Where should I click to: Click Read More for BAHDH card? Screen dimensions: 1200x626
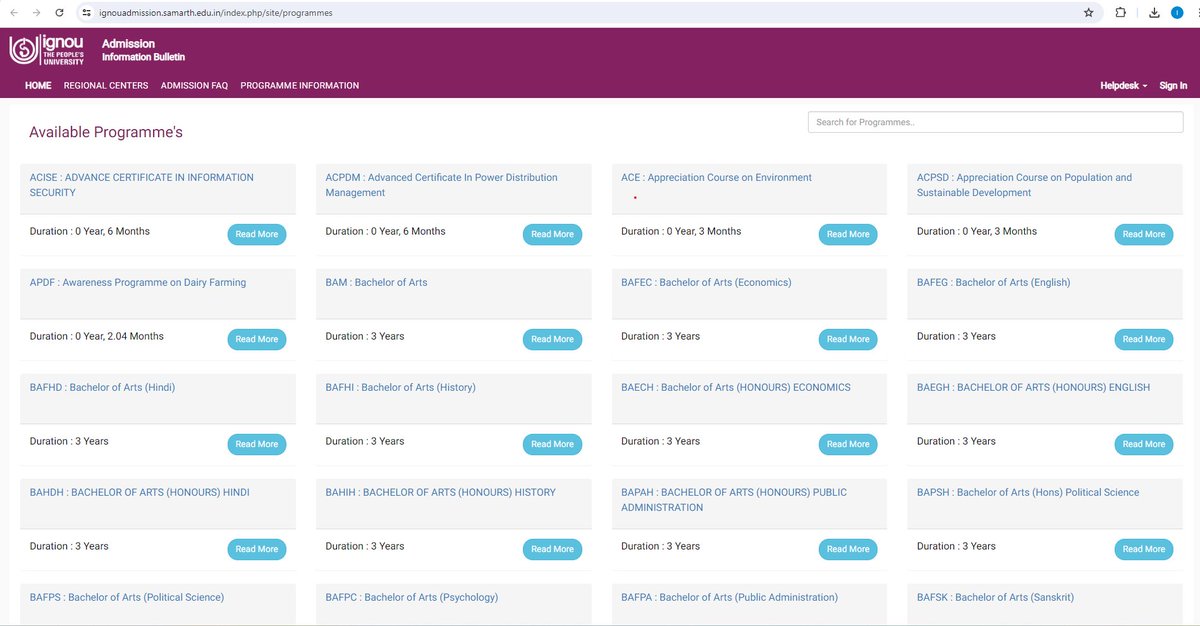tap(257, 549)
